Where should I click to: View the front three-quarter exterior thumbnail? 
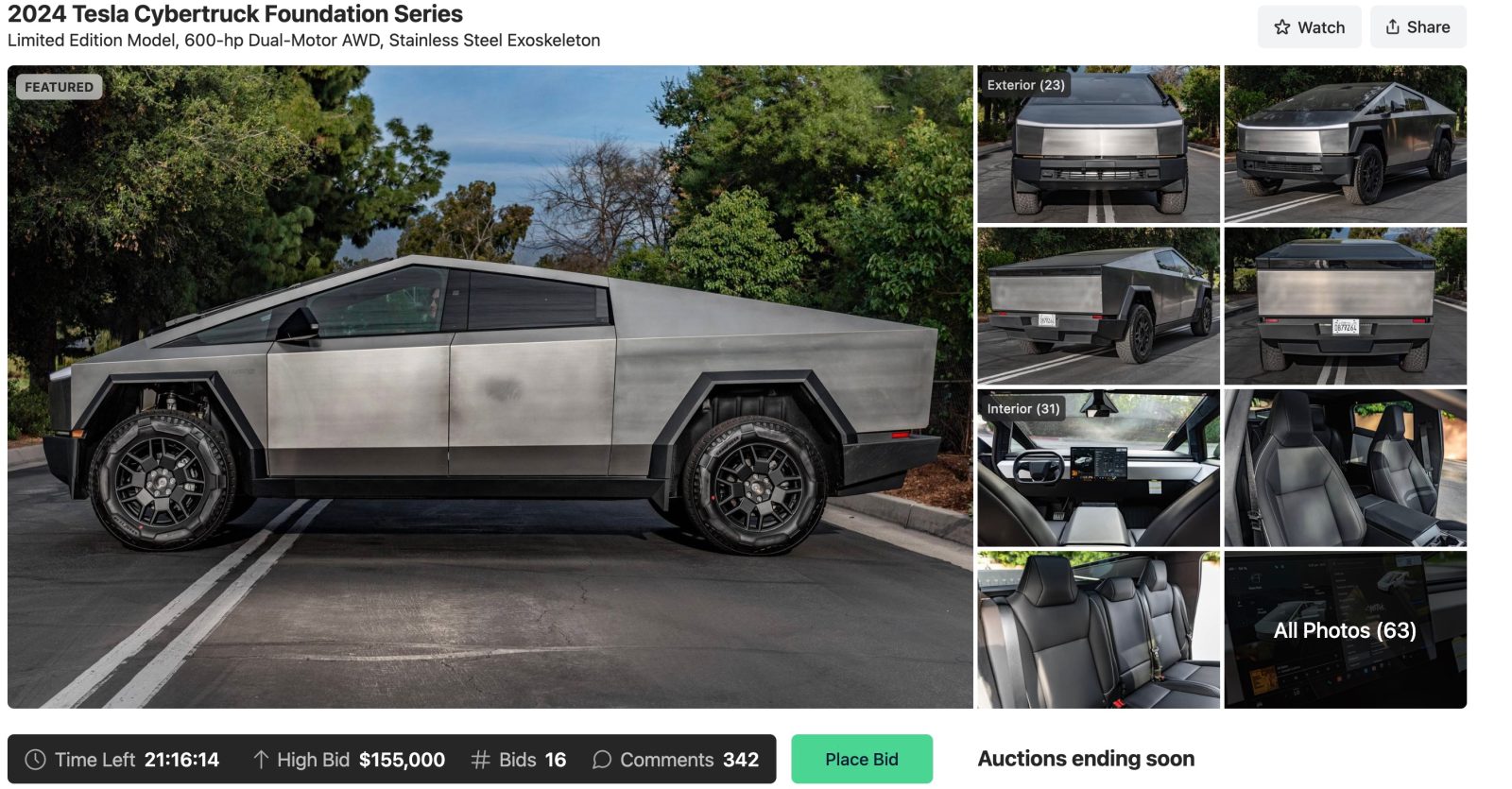(x=1345, y=144)
